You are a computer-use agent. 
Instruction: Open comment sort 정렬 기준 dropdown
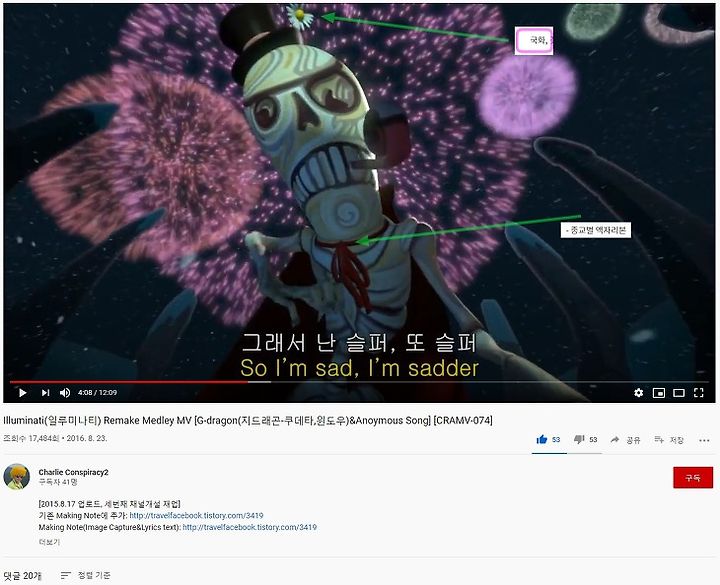click(85, 575)
